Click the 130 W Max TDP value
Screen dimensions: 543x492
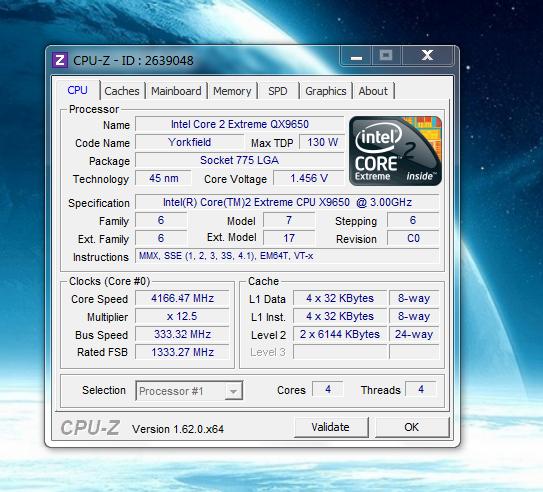coord(322,142)
